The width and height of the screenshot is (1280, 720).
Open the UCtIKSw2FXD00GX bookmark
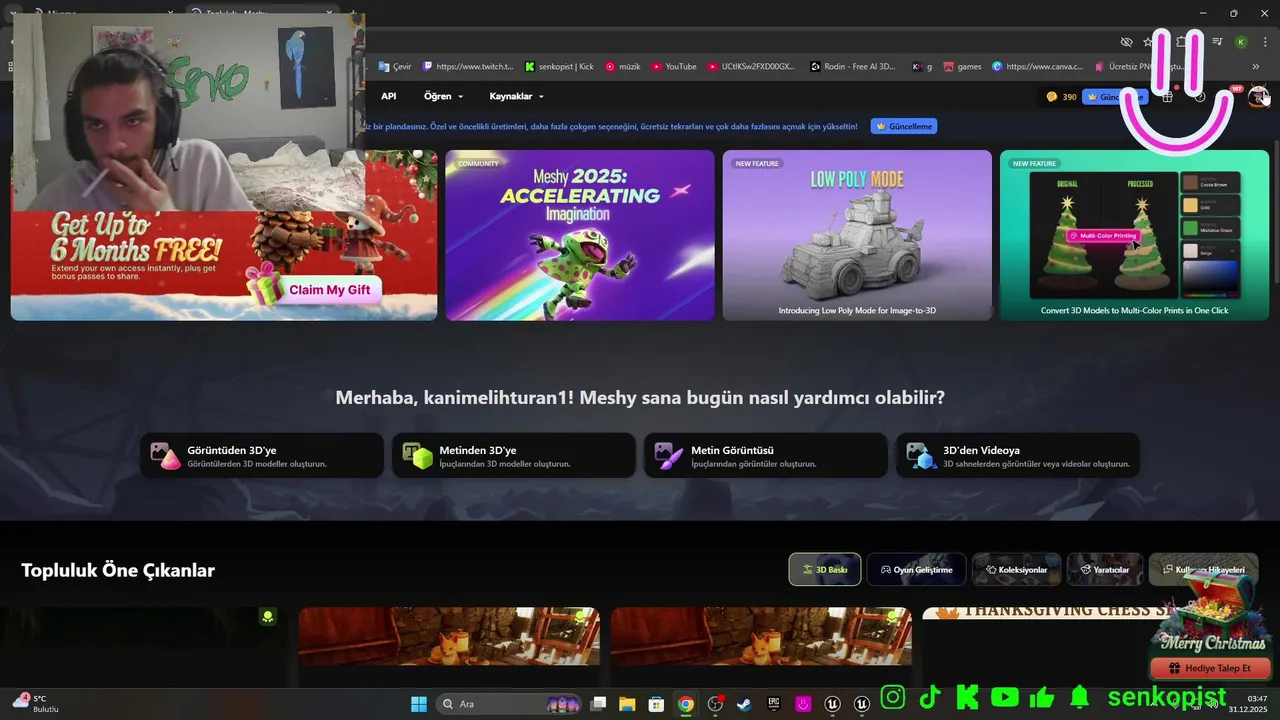[751, 67]
